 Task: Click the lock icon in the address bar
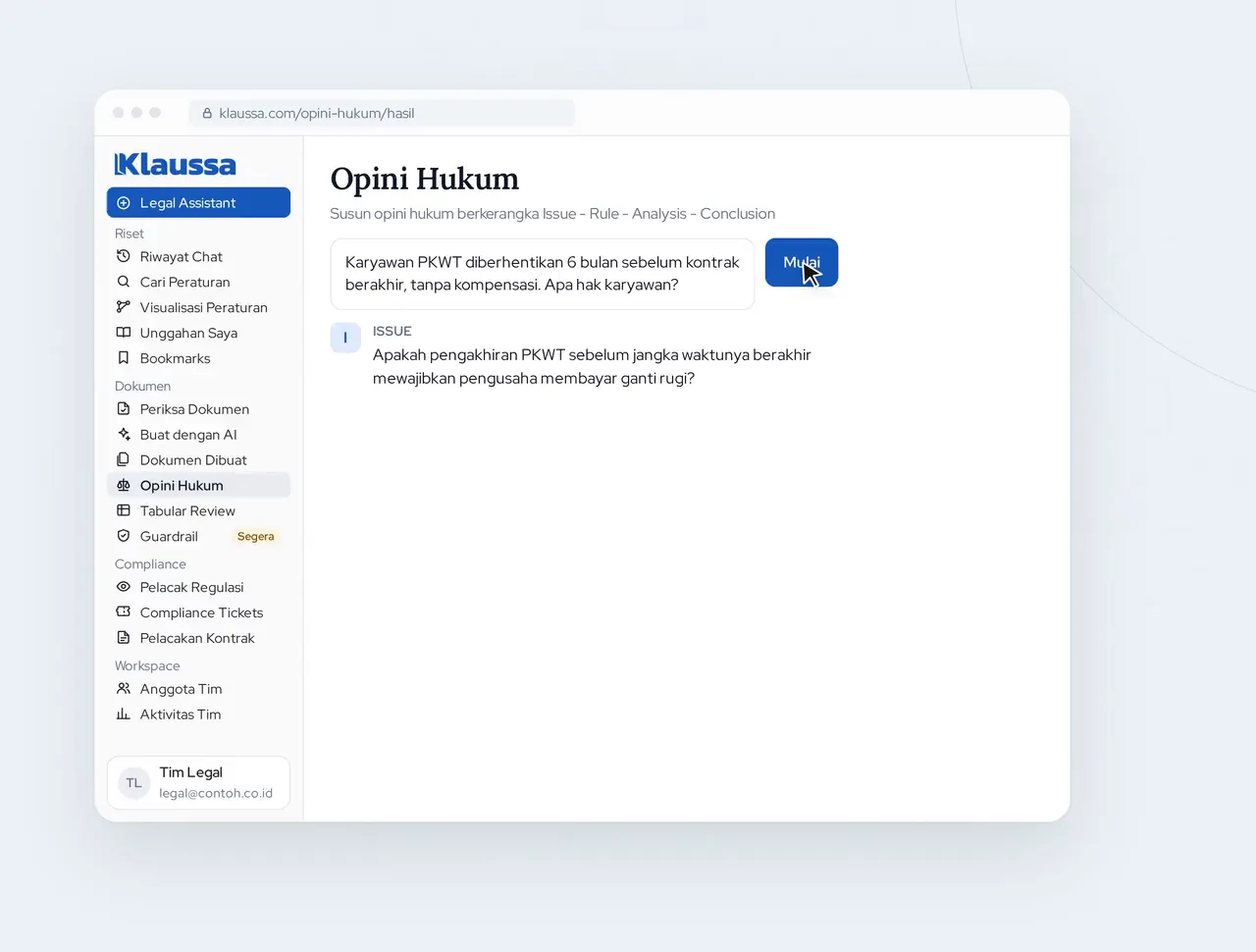(x=207, y=114)
